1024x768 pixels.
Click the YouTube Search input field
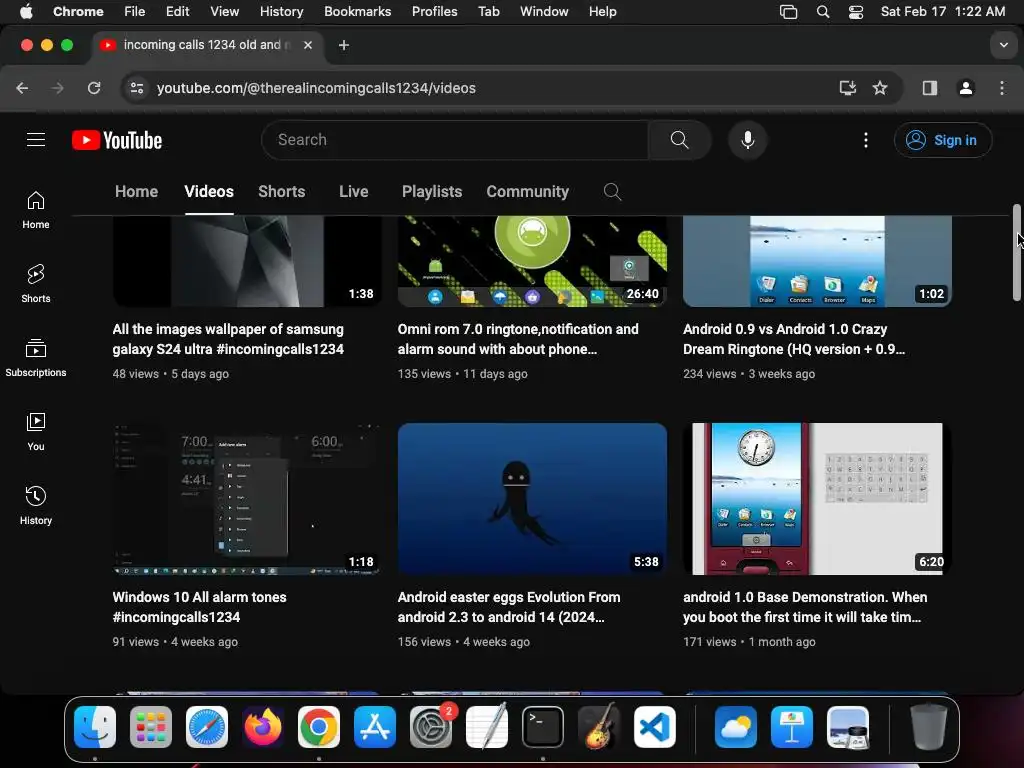click(x=457, y=140)
